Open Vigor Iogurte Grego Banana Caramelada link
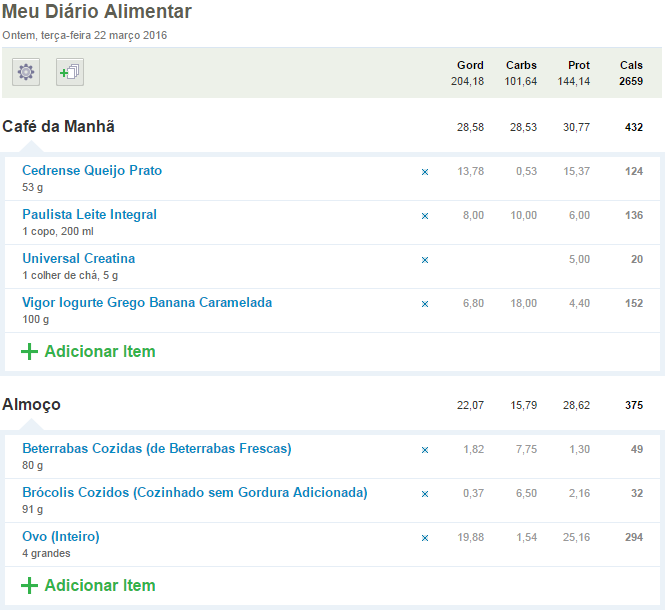Screen dimensions: 667x614 point(147,303)
